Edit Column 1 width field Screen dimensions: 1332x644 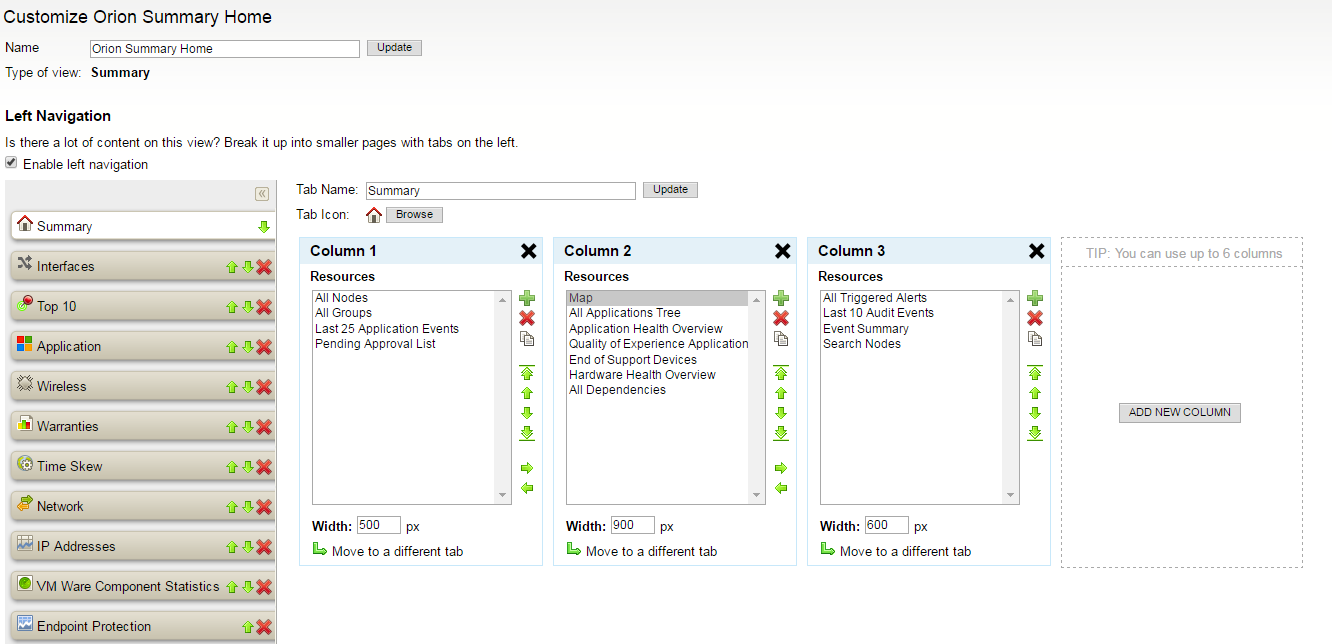click(x=378, y=525)
